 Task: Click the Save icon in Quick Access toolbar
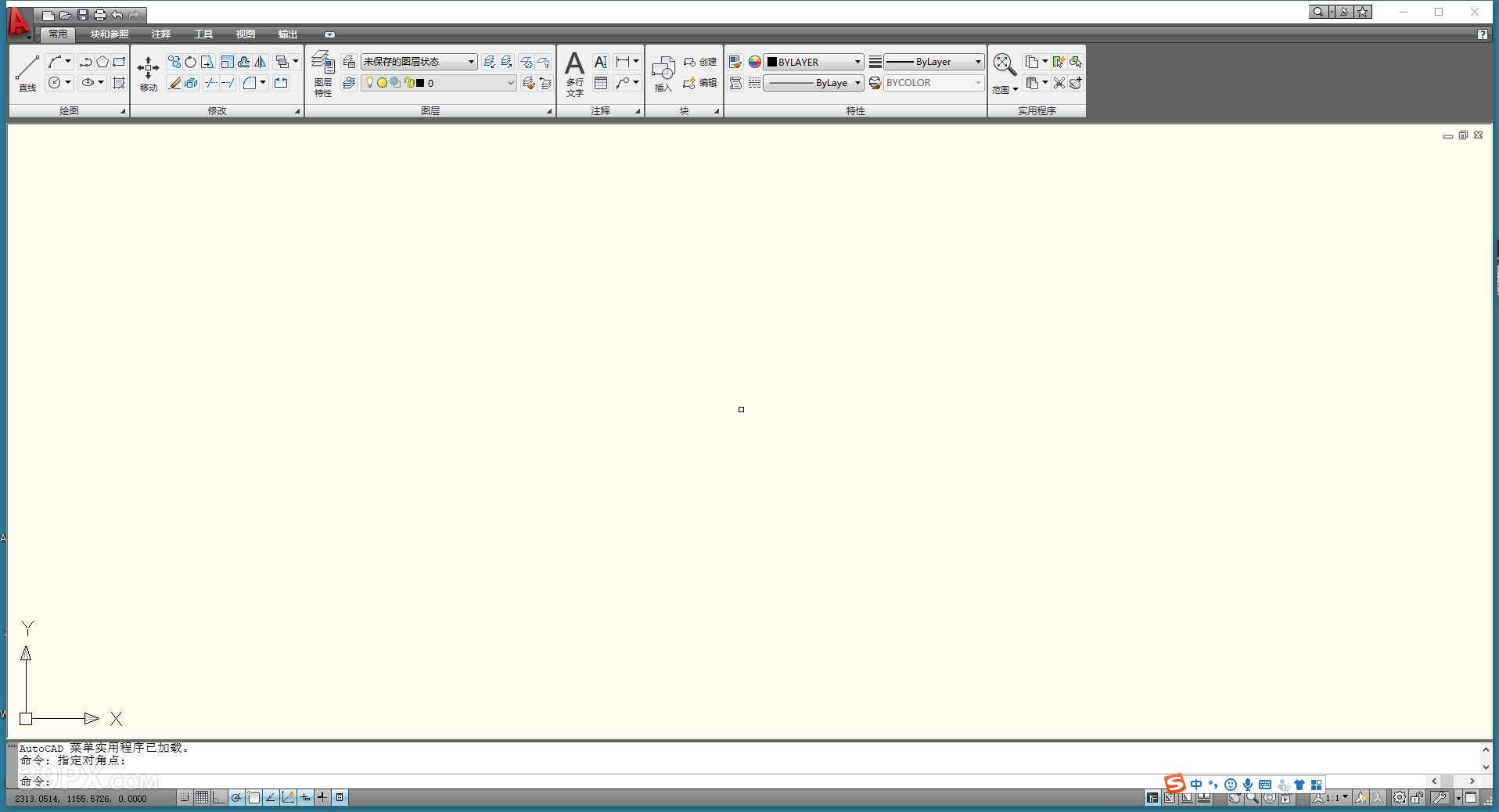[82, 14]
